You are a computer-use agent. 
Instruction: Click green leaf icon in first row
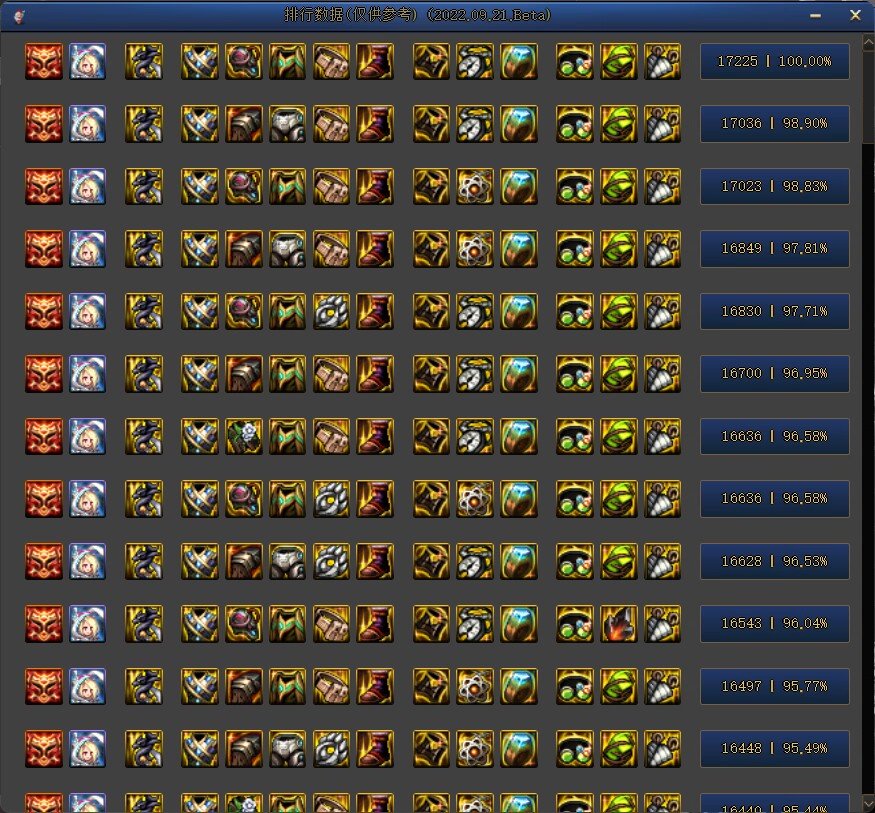click(619, 61)
